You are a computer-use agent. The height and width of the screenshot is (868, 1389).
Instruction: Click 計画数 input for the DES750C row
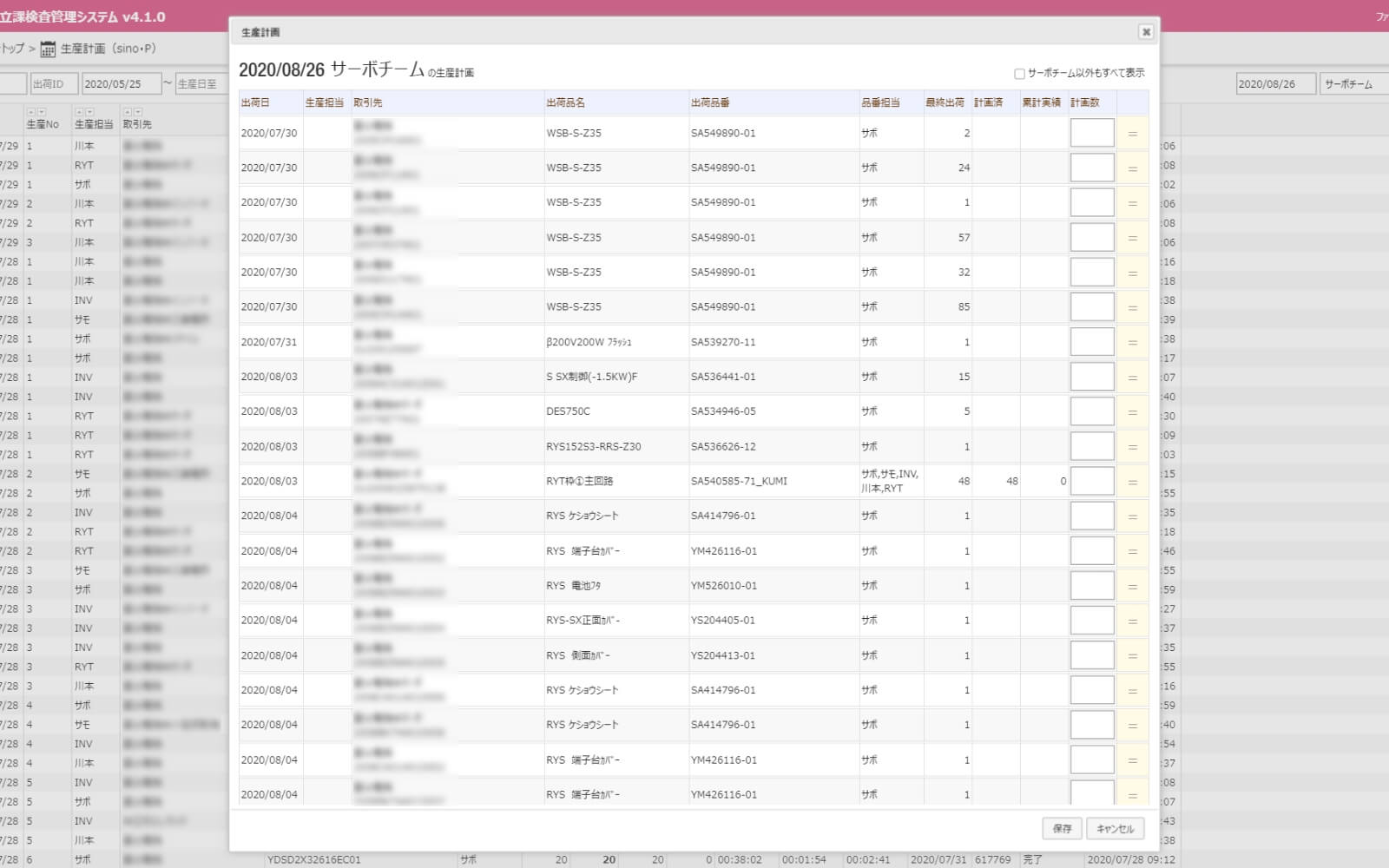(x=1092, y=411)
